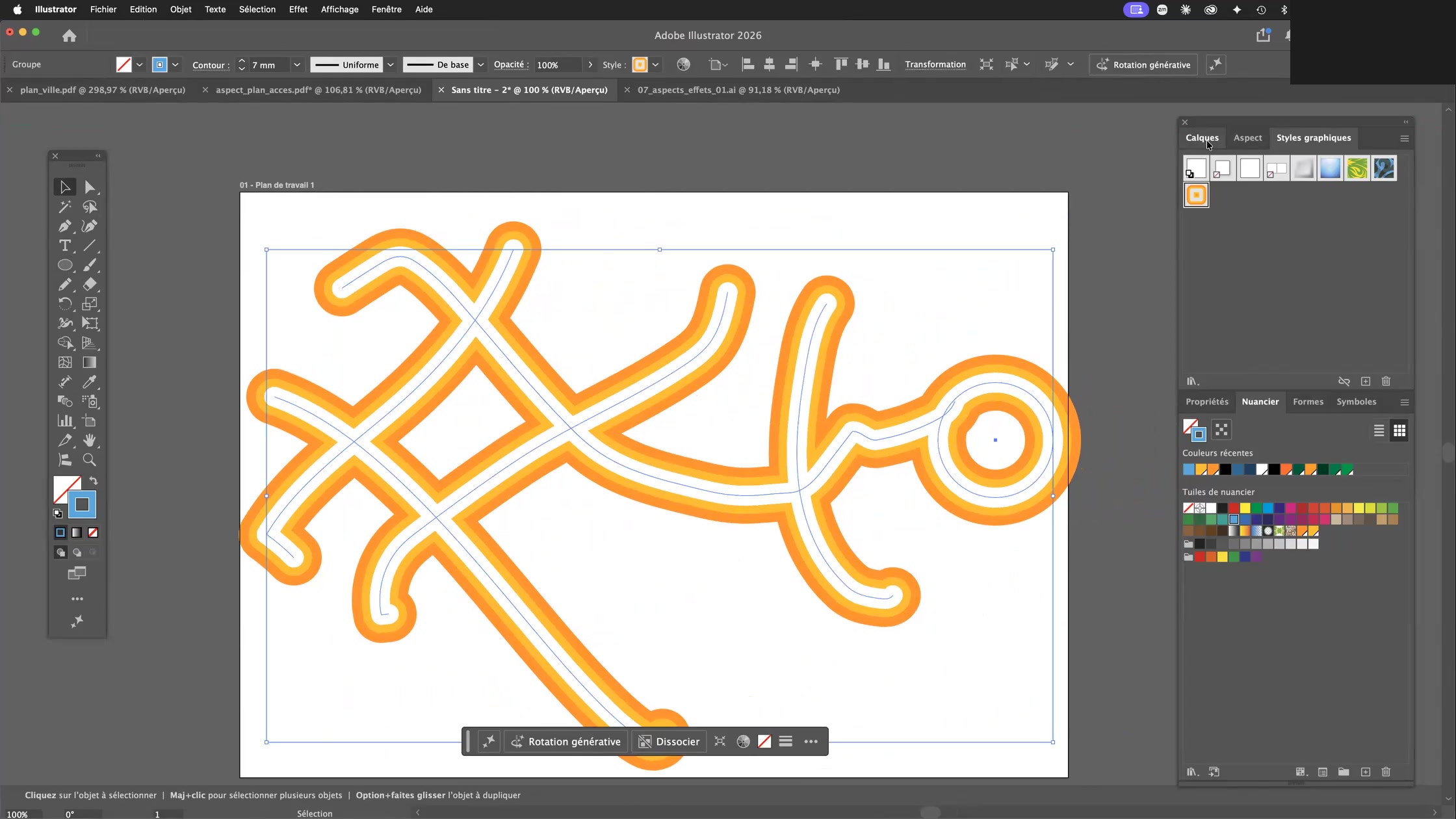Switch to plan_ville.pdf document tab
Viewport: 1456px width, 819px height.
pos(103,90)
